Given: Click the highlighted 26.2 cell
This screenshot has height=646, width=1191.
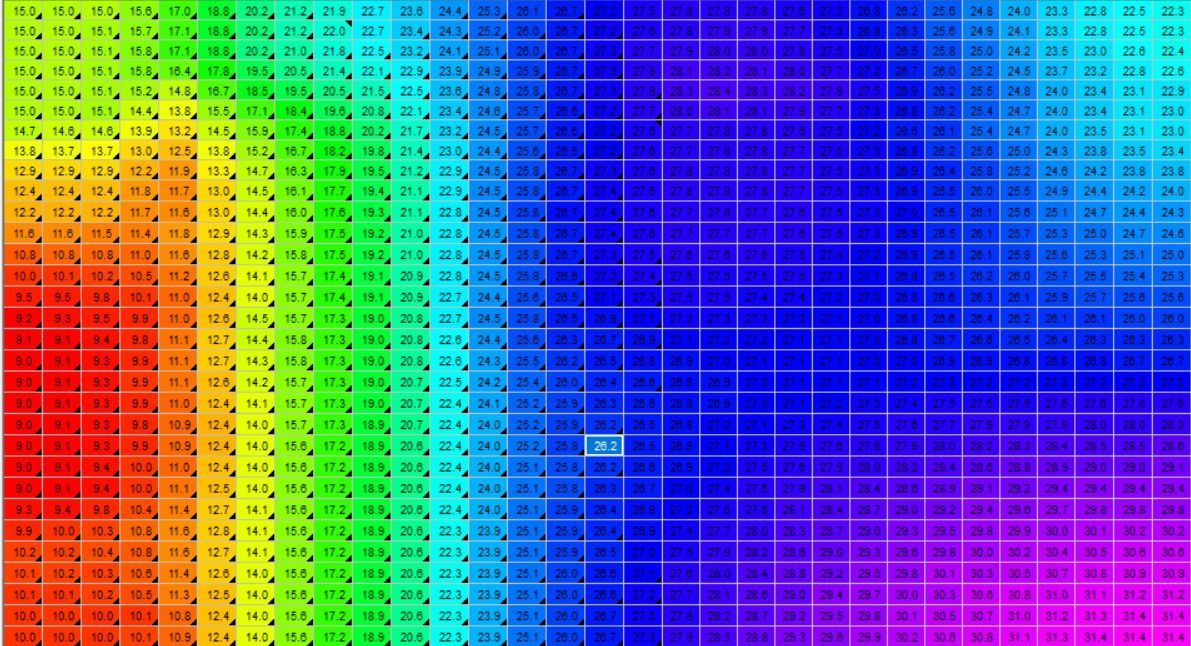Looking at the screenshot, I should (x=604, y=446).
